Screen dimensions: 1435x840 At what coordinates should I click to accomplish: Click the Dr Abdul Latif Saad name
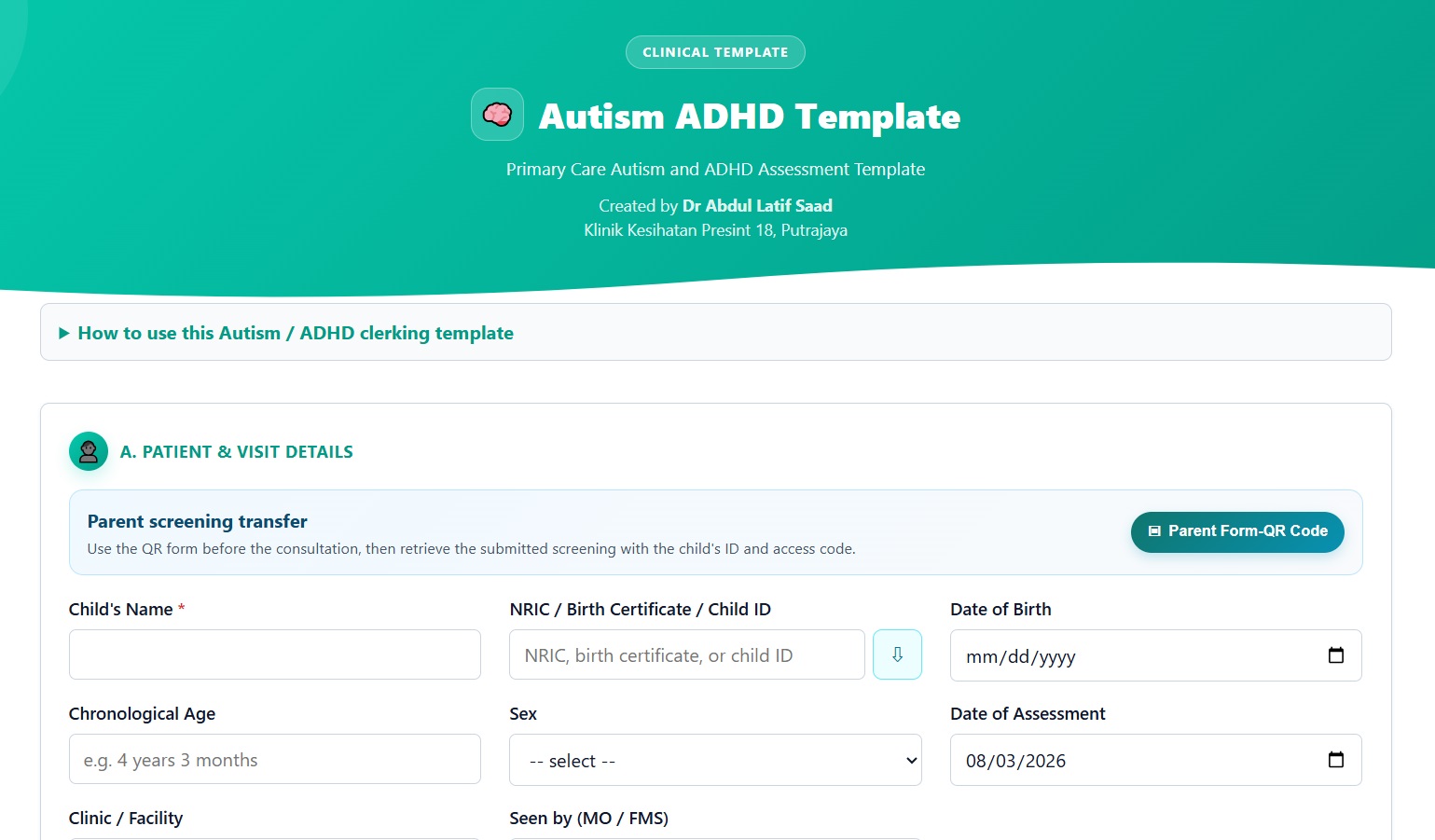pos(757,206)
